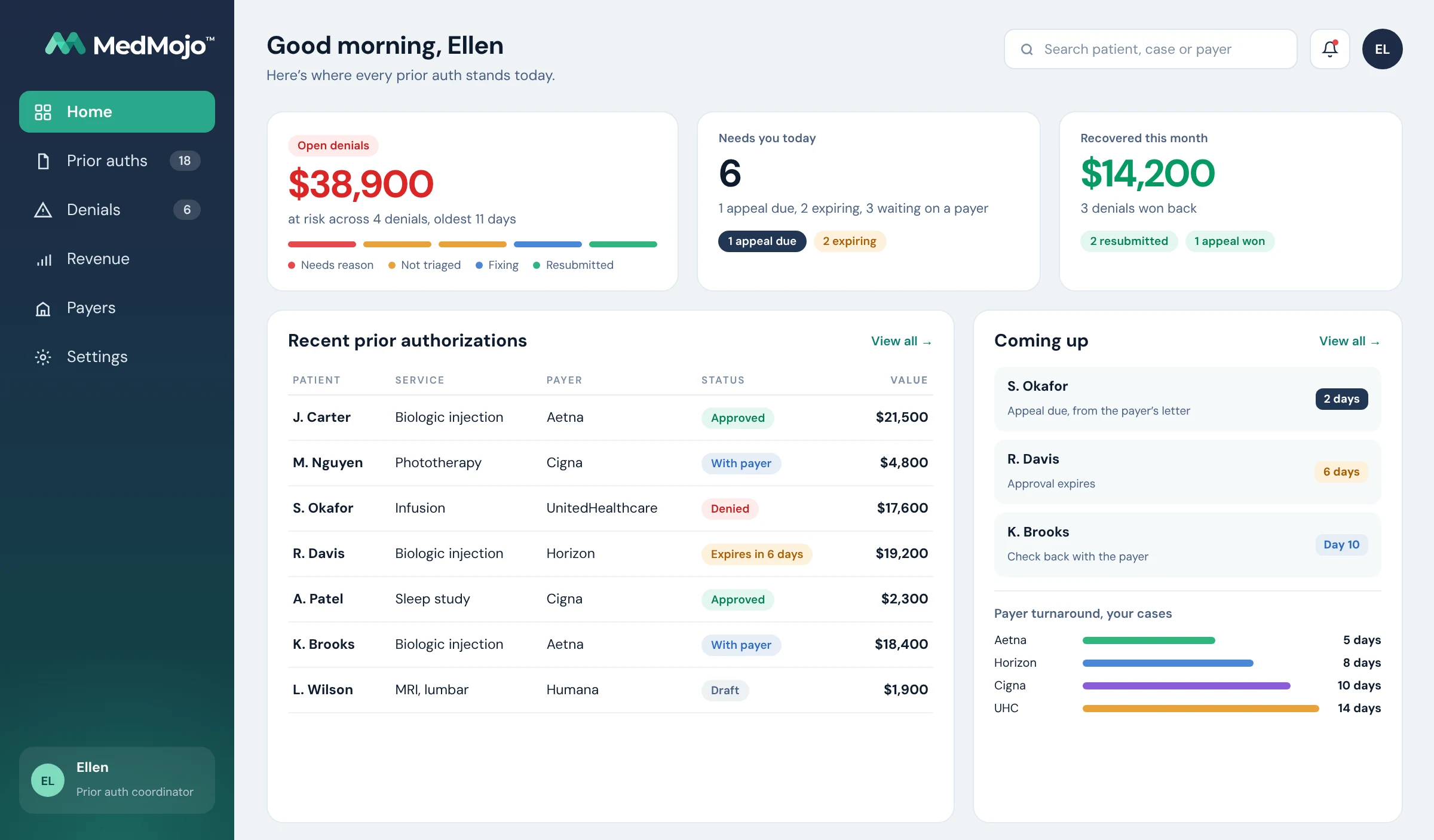Click the J. Carter patient name
This screenshot has height=840, width=1434.
coord(321,418)
